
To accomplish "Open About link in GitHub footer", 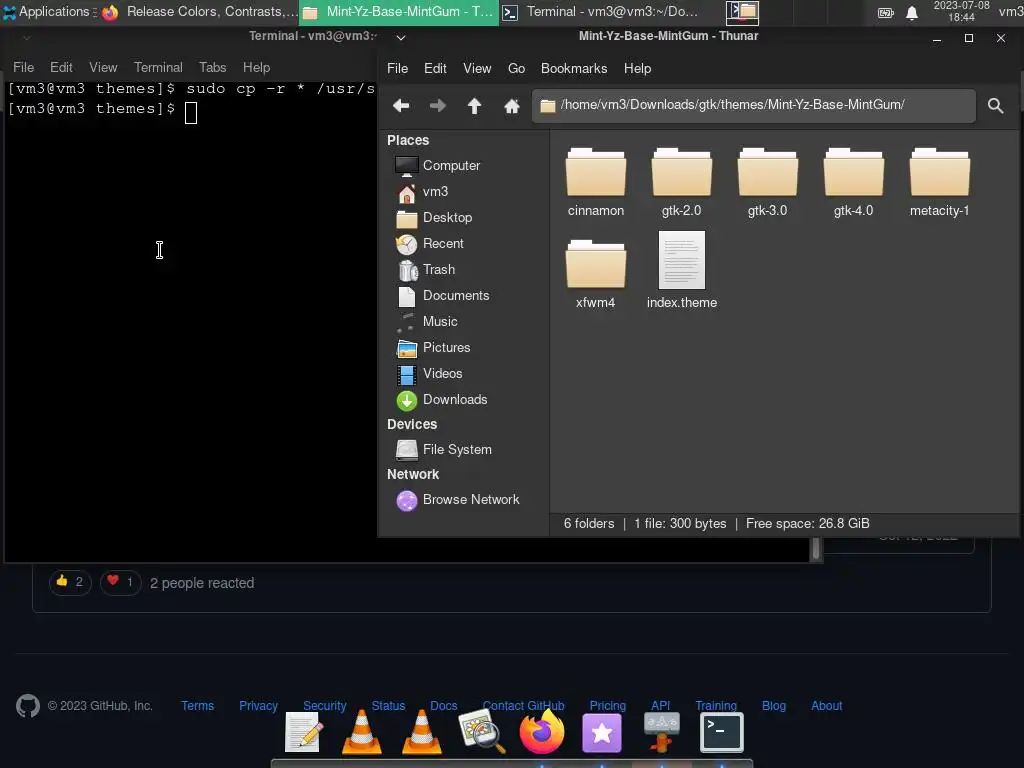I will point(826,706).
